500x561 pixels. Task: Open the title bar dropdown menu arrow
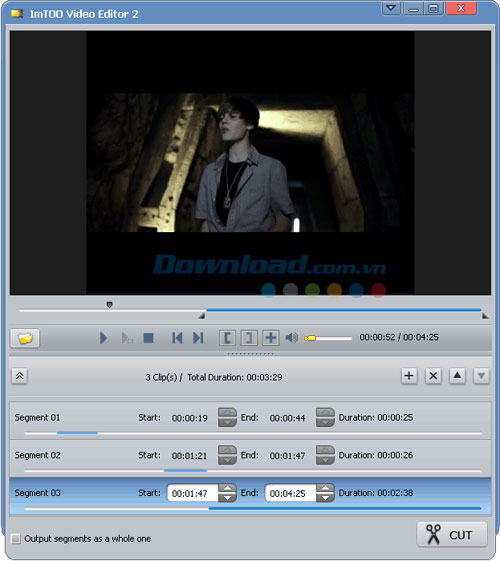pyautogui.click(x=391, y=8)
